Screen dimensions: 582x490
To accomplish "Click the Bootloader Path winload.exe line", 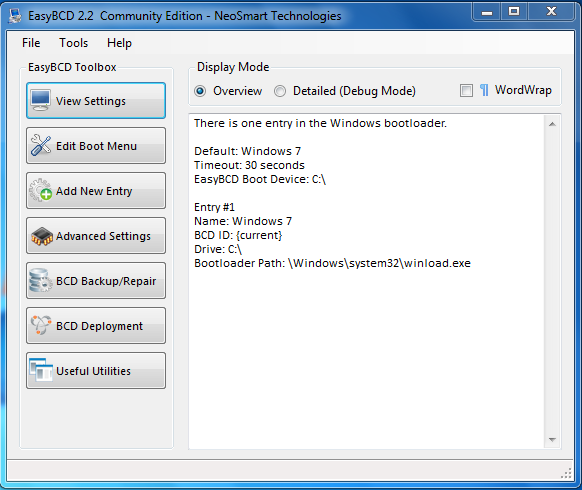I will [332, 263].
